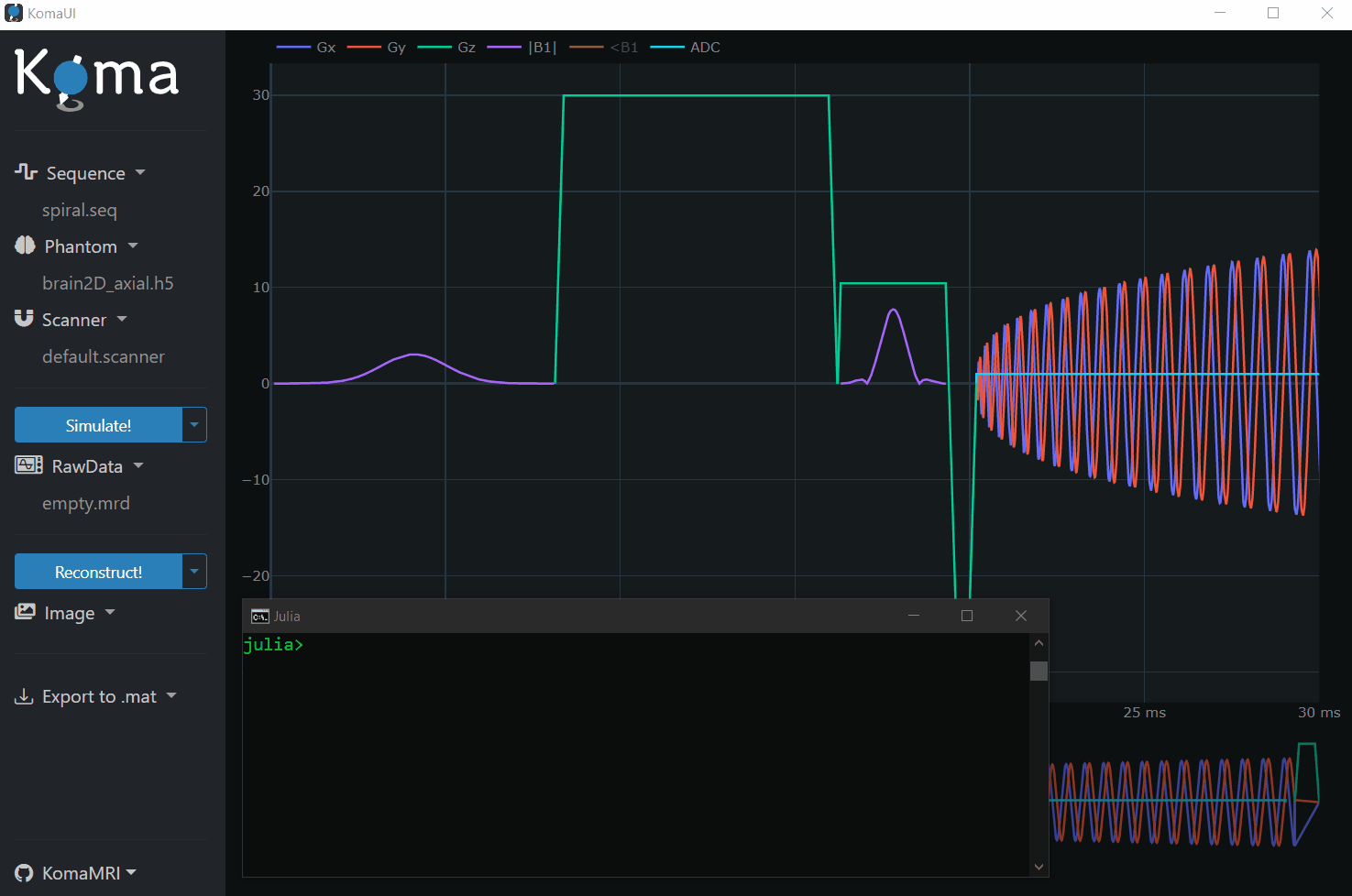Click the Koma logo in sidebar

click(x=97, y=78)
